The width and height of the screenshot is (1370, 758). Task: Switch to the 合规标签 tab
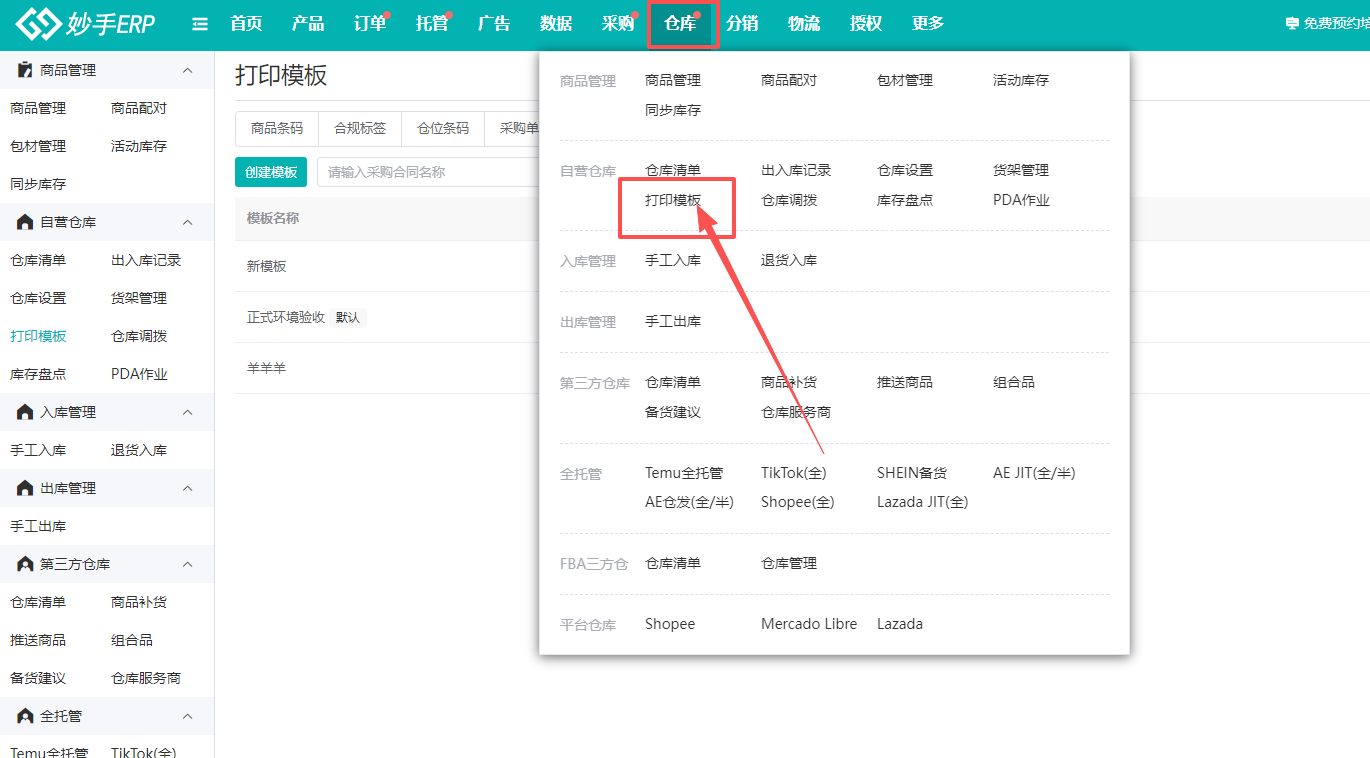pyautogui.click(x=360, y=128)
